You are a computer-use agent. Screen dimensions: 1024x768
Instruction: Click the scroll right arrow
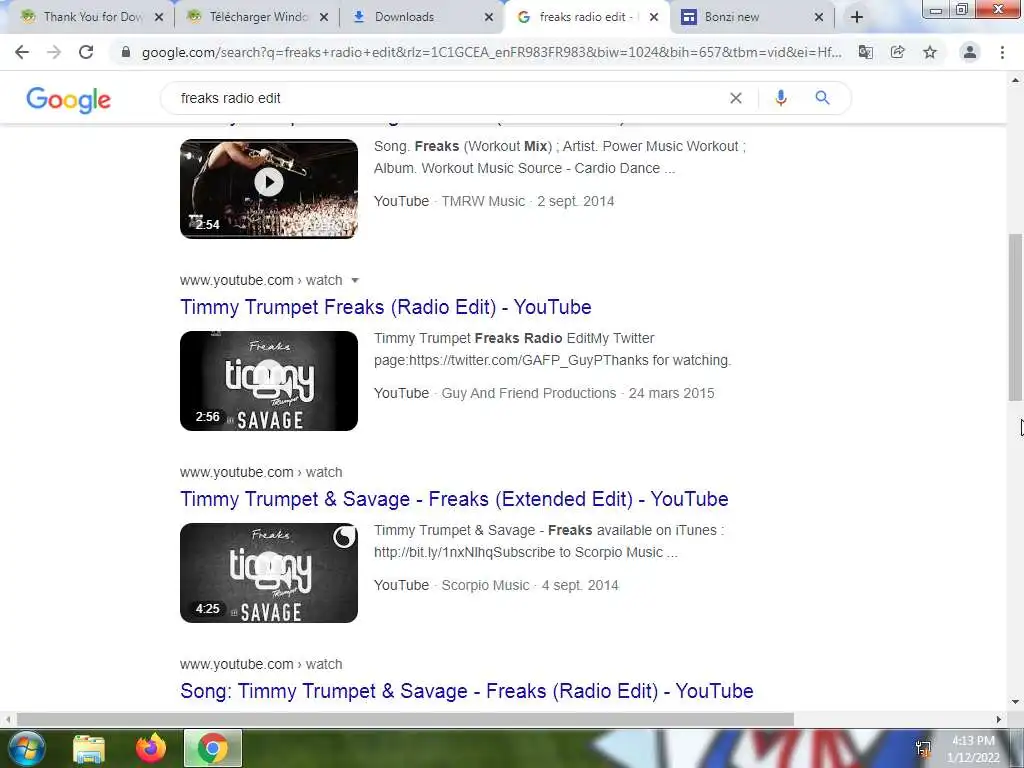(999, 719)
